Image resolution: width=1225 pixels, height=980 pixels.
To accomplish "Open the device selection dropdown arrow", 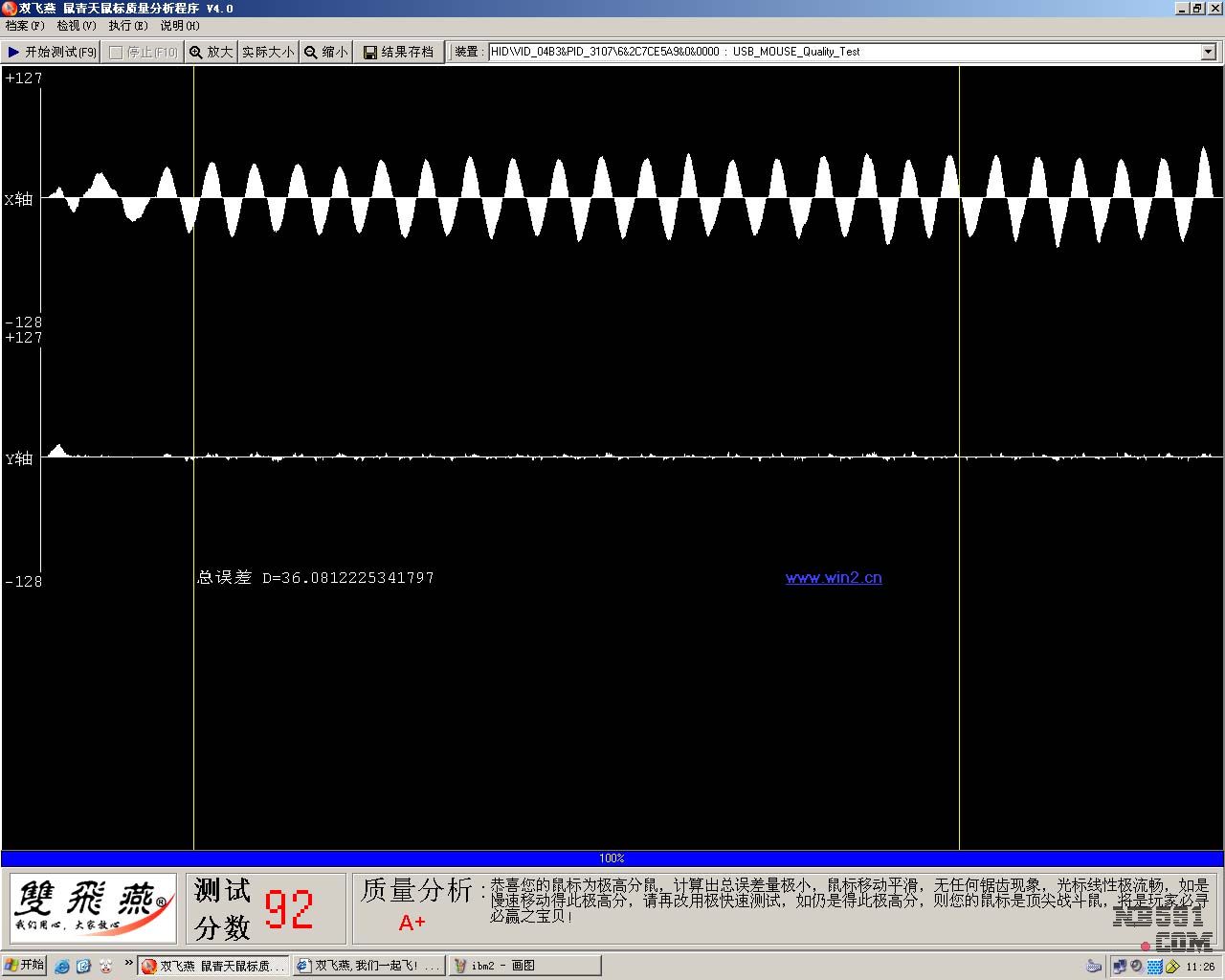I will (x=1208, y=52).
